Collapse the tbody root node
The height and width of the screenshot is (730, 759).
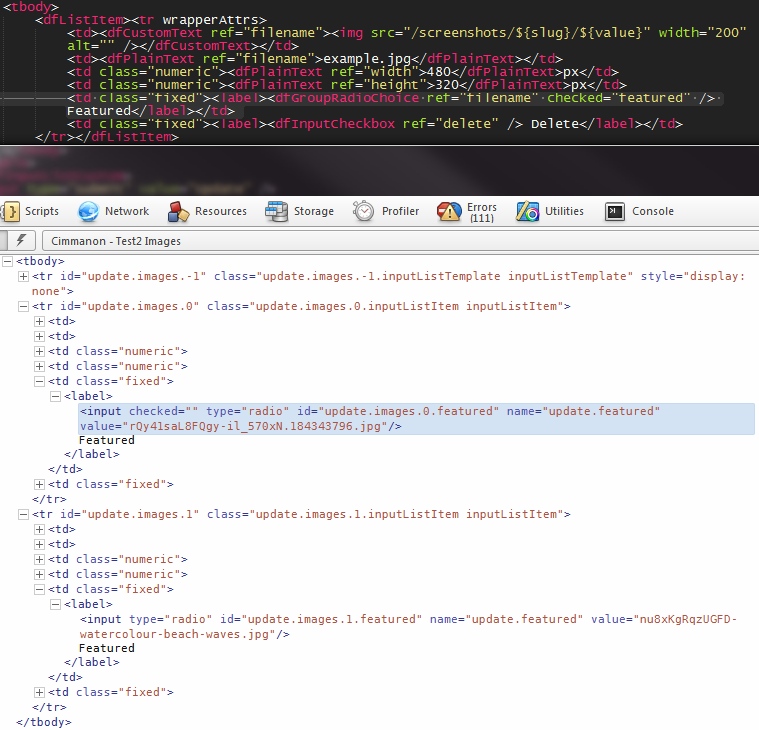[x=9, y=261]
